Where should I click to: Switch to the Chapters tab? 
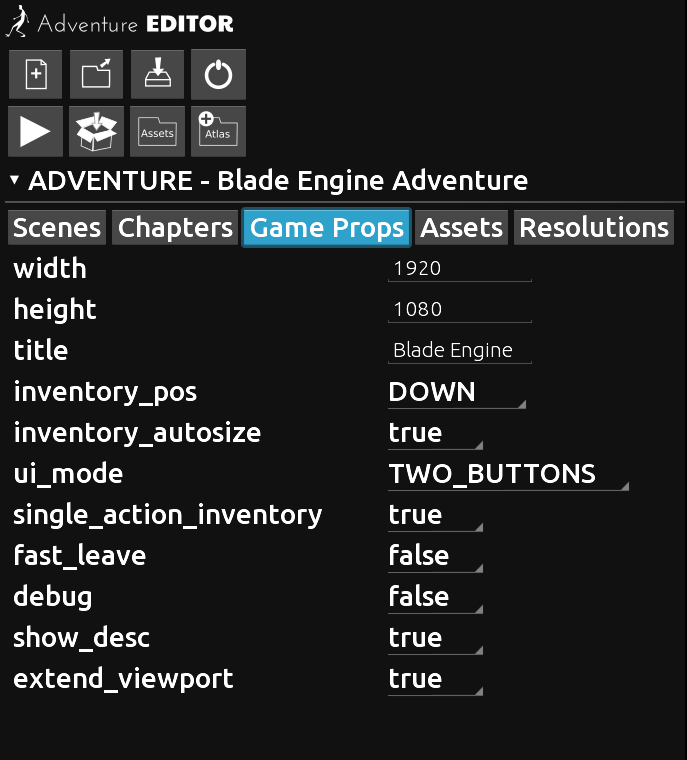pos(175,228)
